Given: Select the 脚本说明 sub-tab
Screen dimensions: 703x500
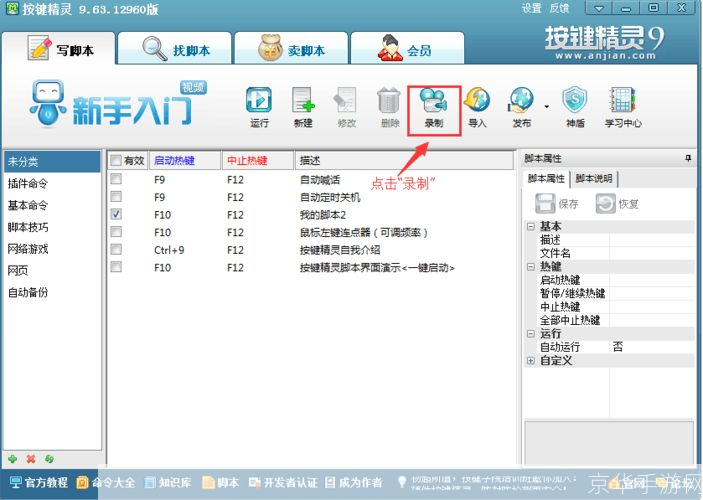Looking at the screenshot, I should pyautogui.click(x=594, y=178).
